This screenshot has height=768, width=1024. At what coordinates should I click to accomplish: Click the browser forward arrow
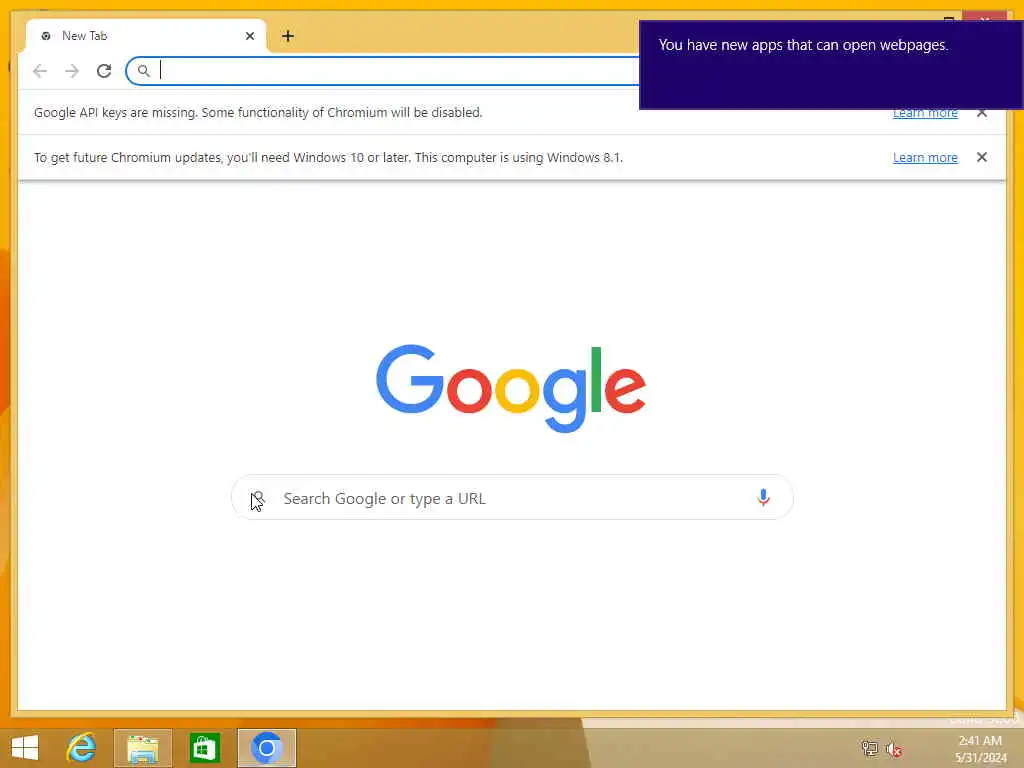click(x=72, y=71)
